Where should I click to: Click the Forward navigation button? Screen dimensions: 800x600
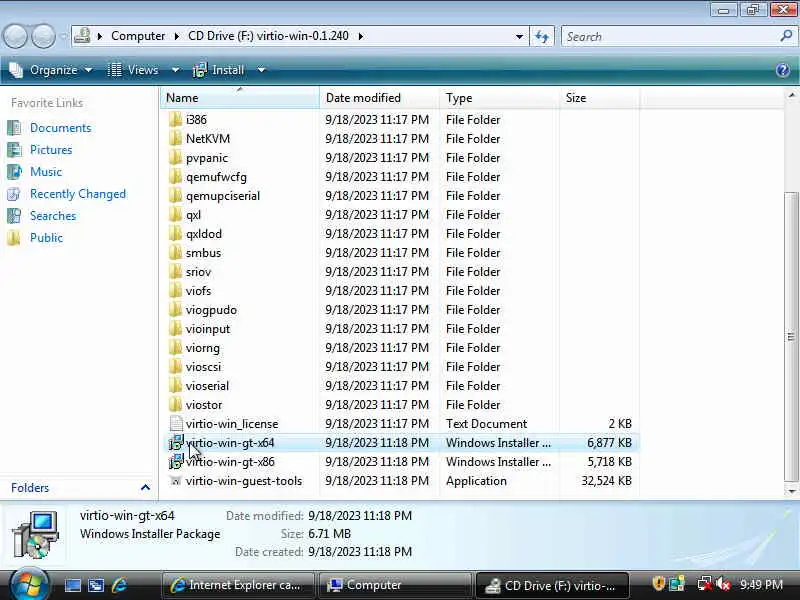pos(43,36)
